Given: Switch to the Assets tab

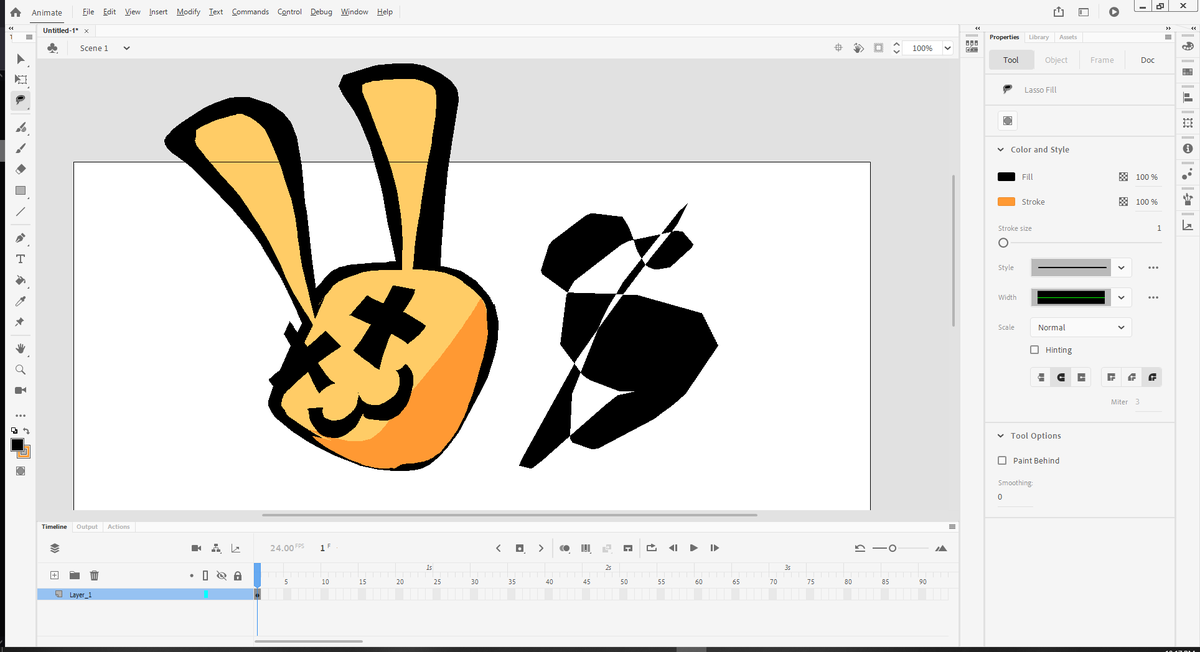Looking at the screenshot, I should point(1068,37).
